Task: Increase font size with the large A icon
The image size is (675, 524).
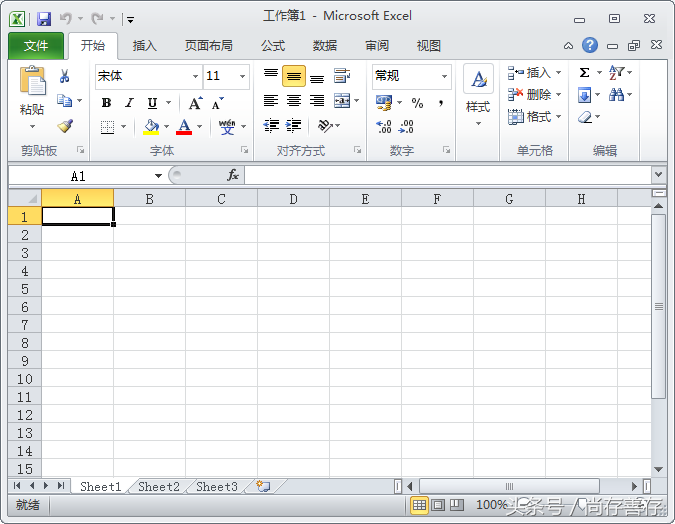Action: pyautogui.click(x=195, y=103)
